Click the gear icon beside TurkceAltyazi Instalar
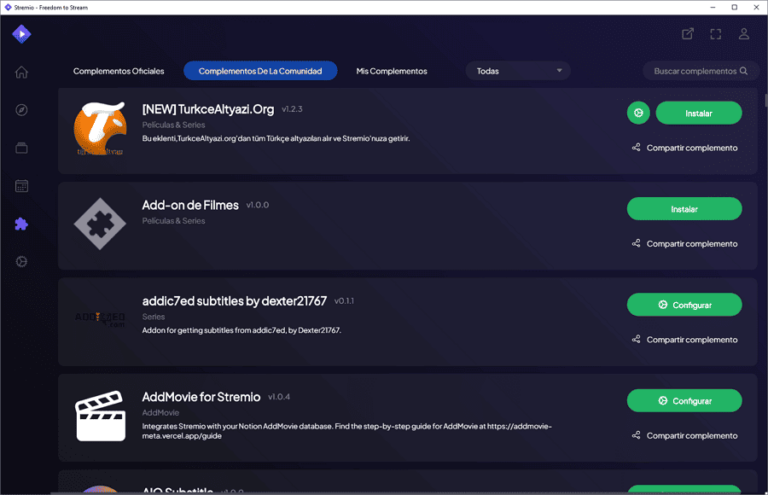 [638, 113]
